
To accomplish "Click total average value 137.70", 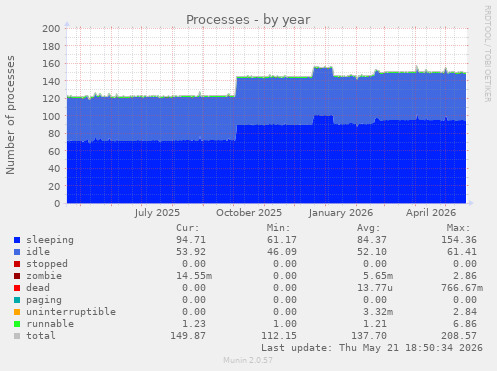I will (x=369, y=336).
